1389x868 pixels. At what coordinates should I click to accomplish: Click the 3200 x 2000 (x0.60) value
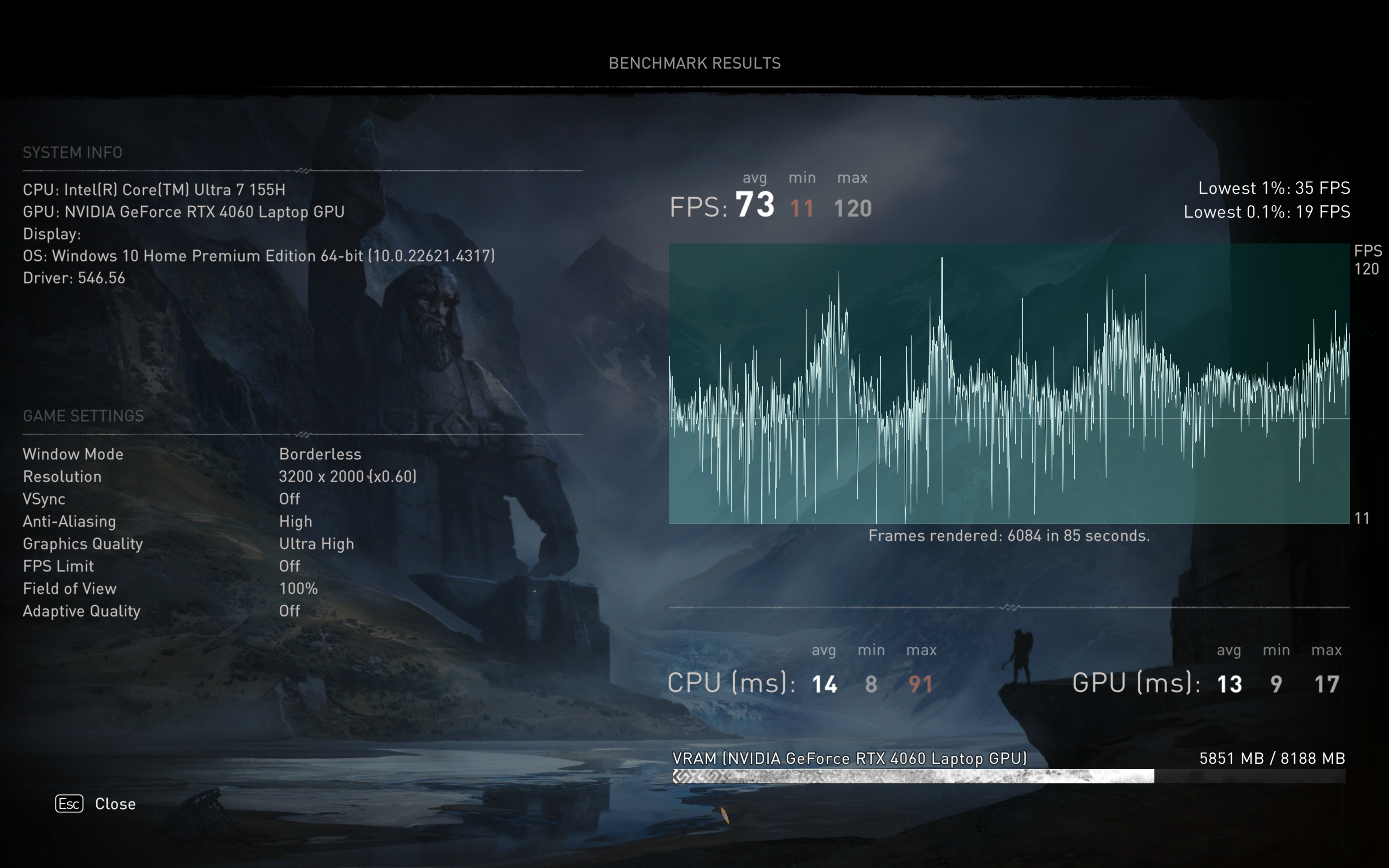[x=348, y=477]
